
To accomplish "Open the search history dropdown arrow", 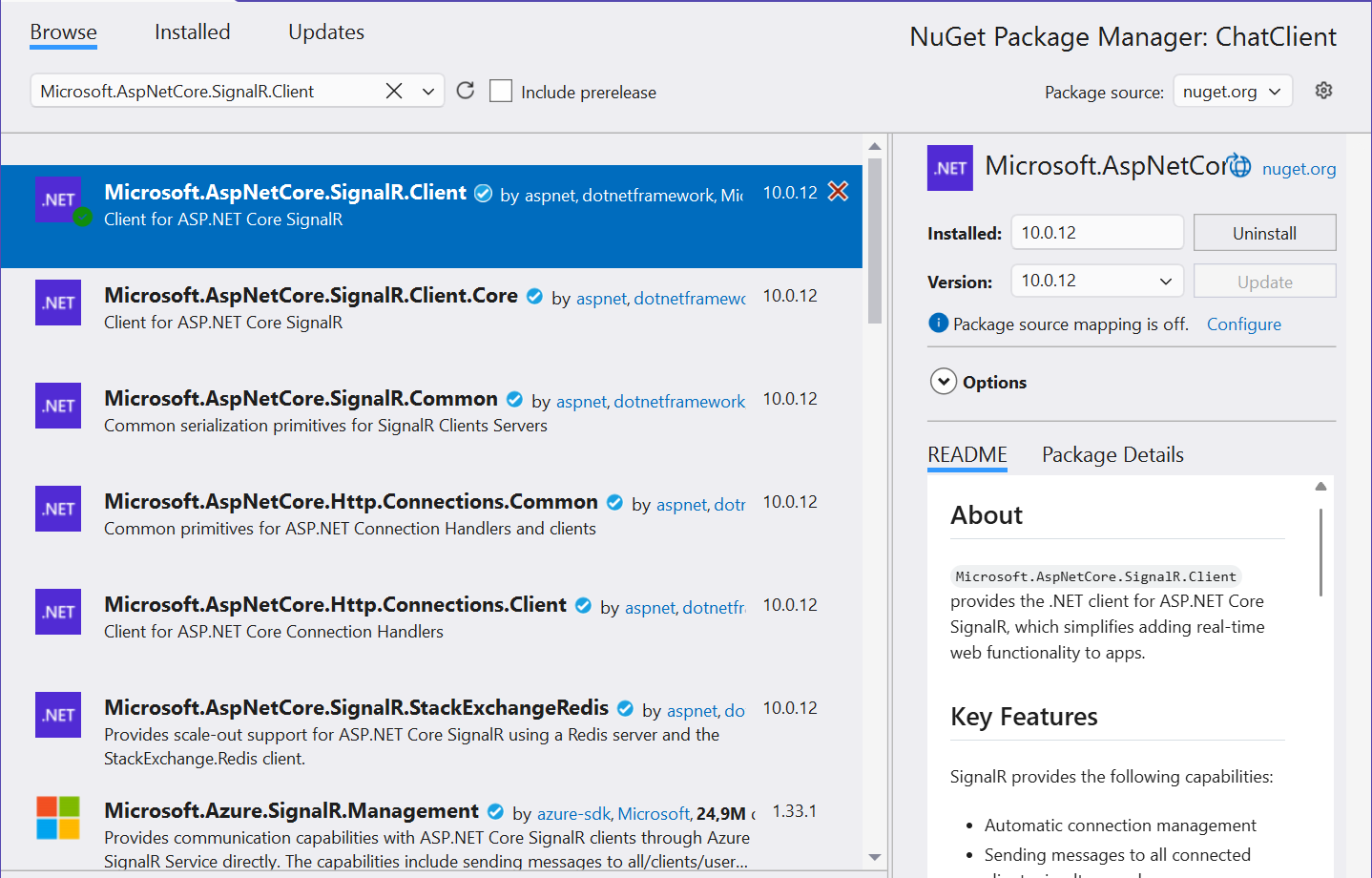I will pos(428,91).
